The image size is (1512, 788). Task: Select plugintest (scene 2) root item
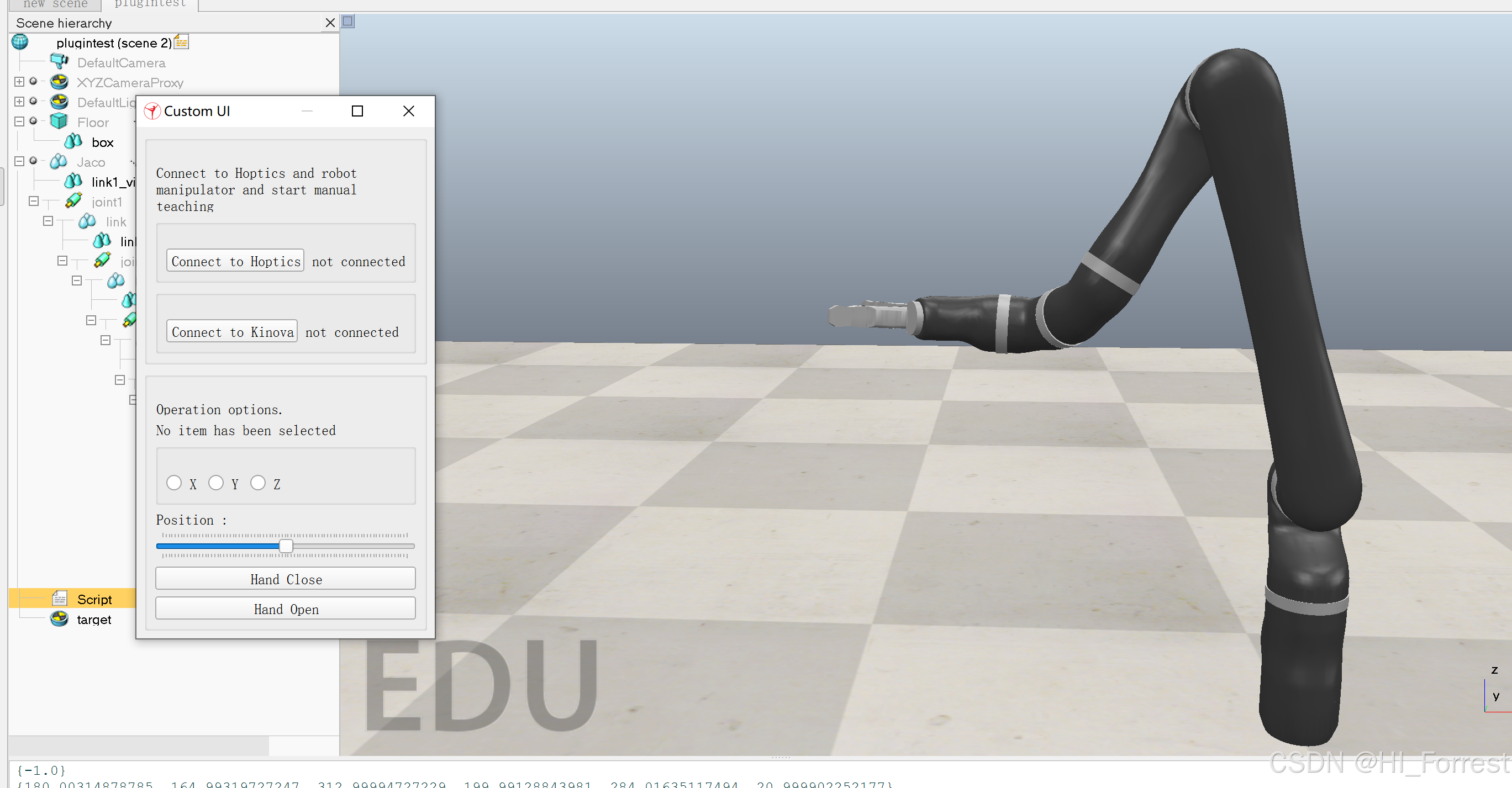(114, 43)
